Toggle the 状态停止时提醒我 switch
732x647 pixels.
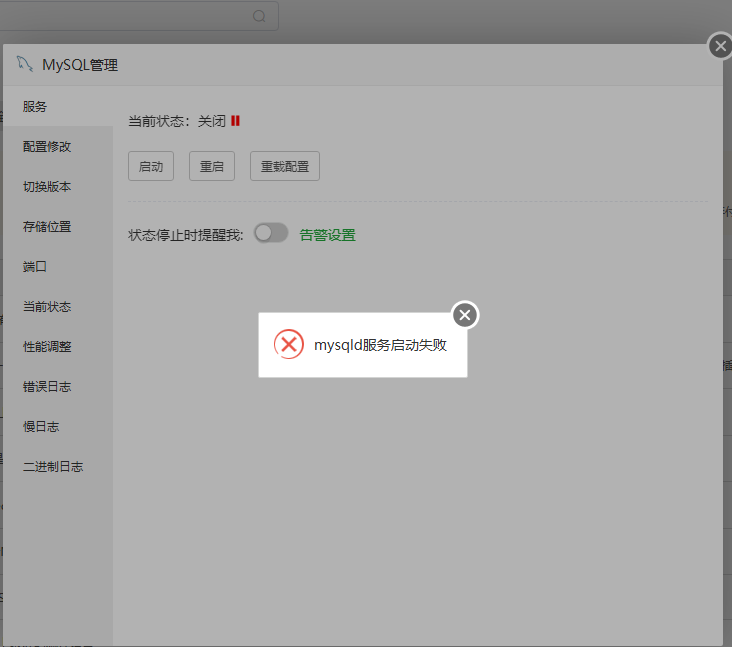(x=271, y=233)
